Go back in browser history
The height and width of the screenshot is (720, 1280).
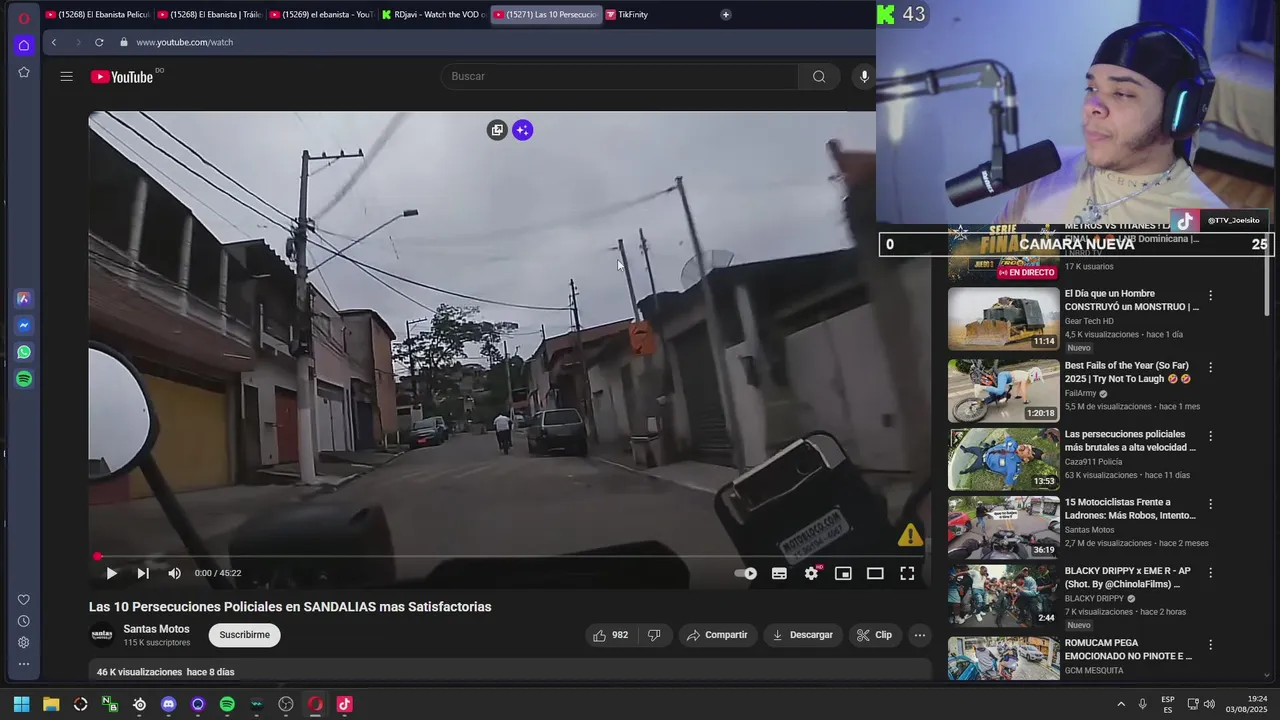click(54, 42)
